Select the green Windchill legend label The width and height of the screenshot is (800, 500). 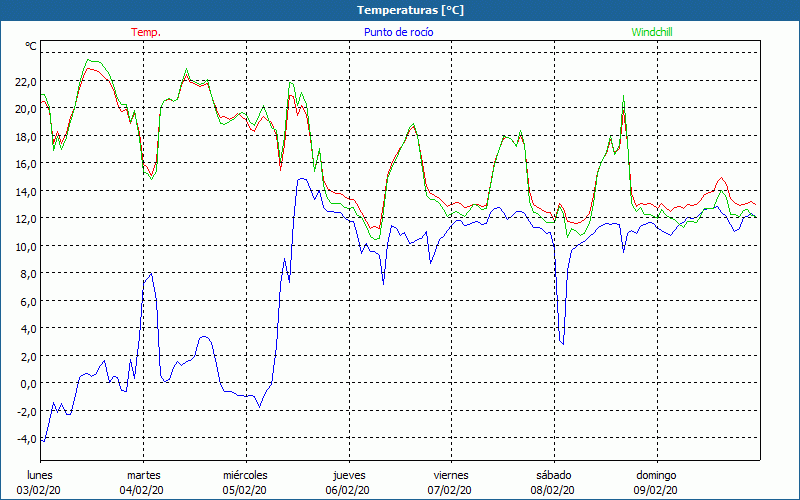click(652, 32)
